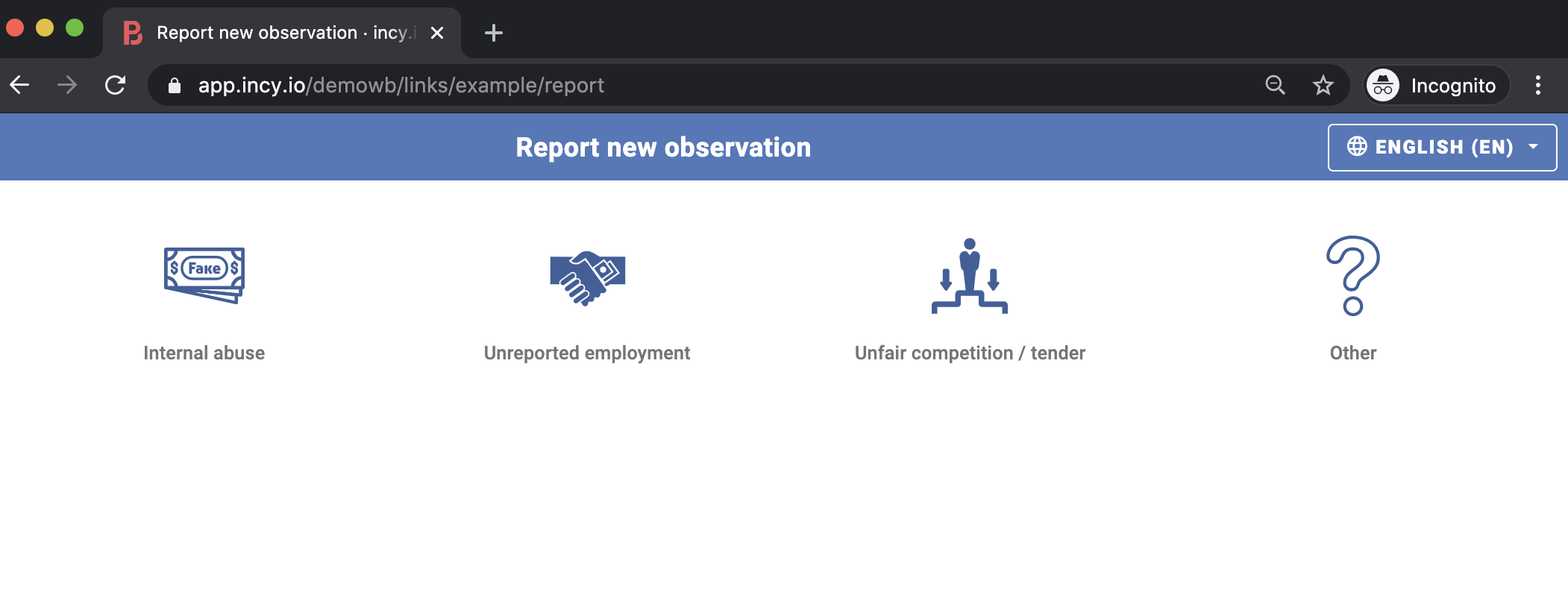This screenshot has width=1568, height=598.
Task: View site info via the lock icon
Action: point(175,86)
